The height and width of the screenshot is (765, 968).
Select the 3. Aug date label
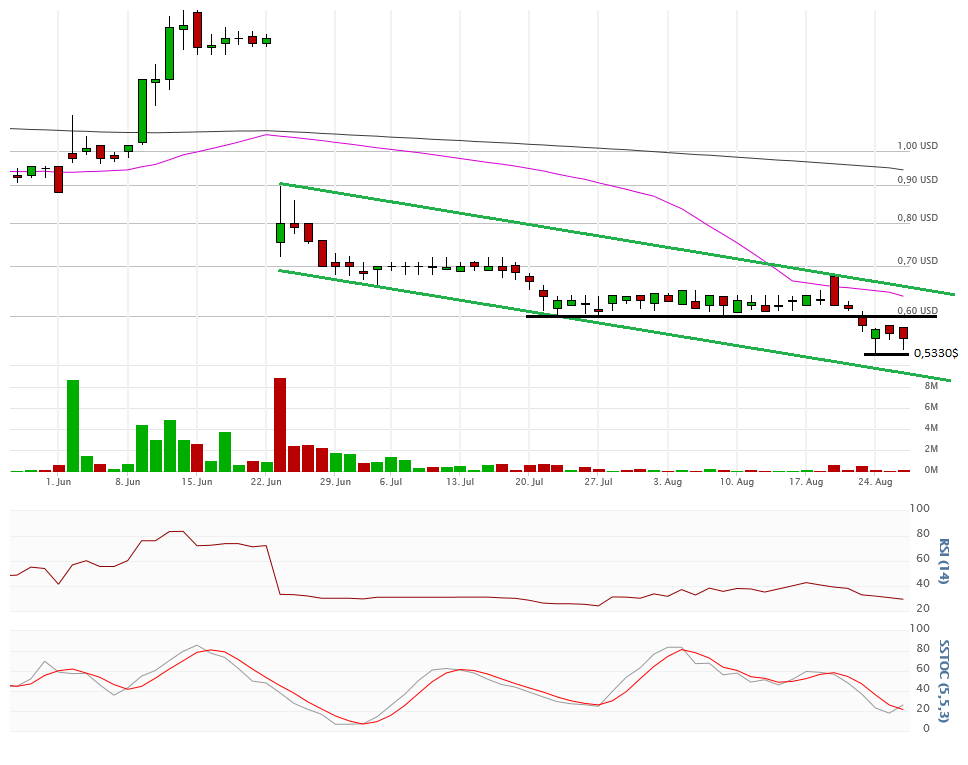pos(667,481)
